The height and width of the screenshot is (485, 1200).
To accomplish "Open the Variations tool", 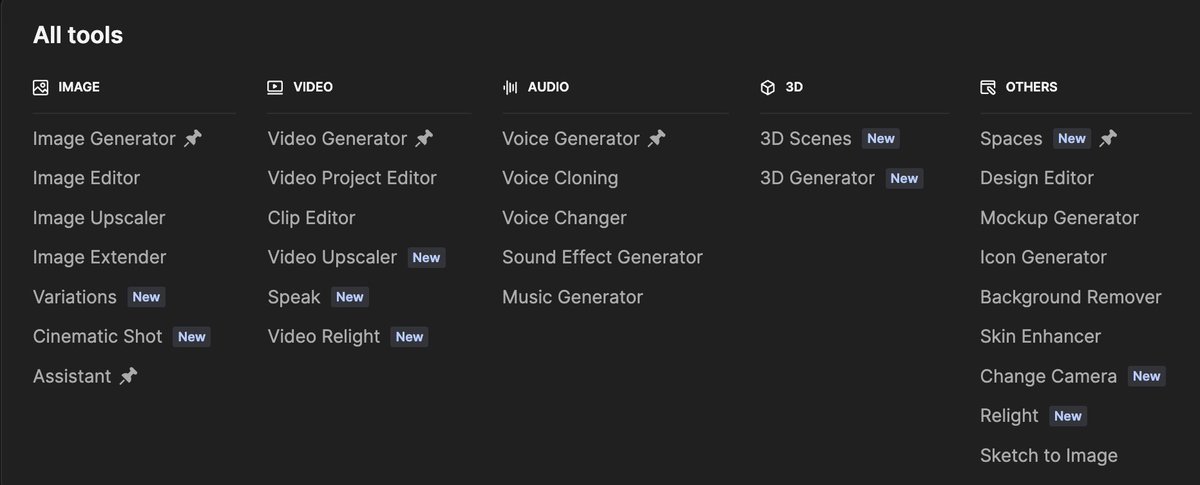I will coord(75,297).
